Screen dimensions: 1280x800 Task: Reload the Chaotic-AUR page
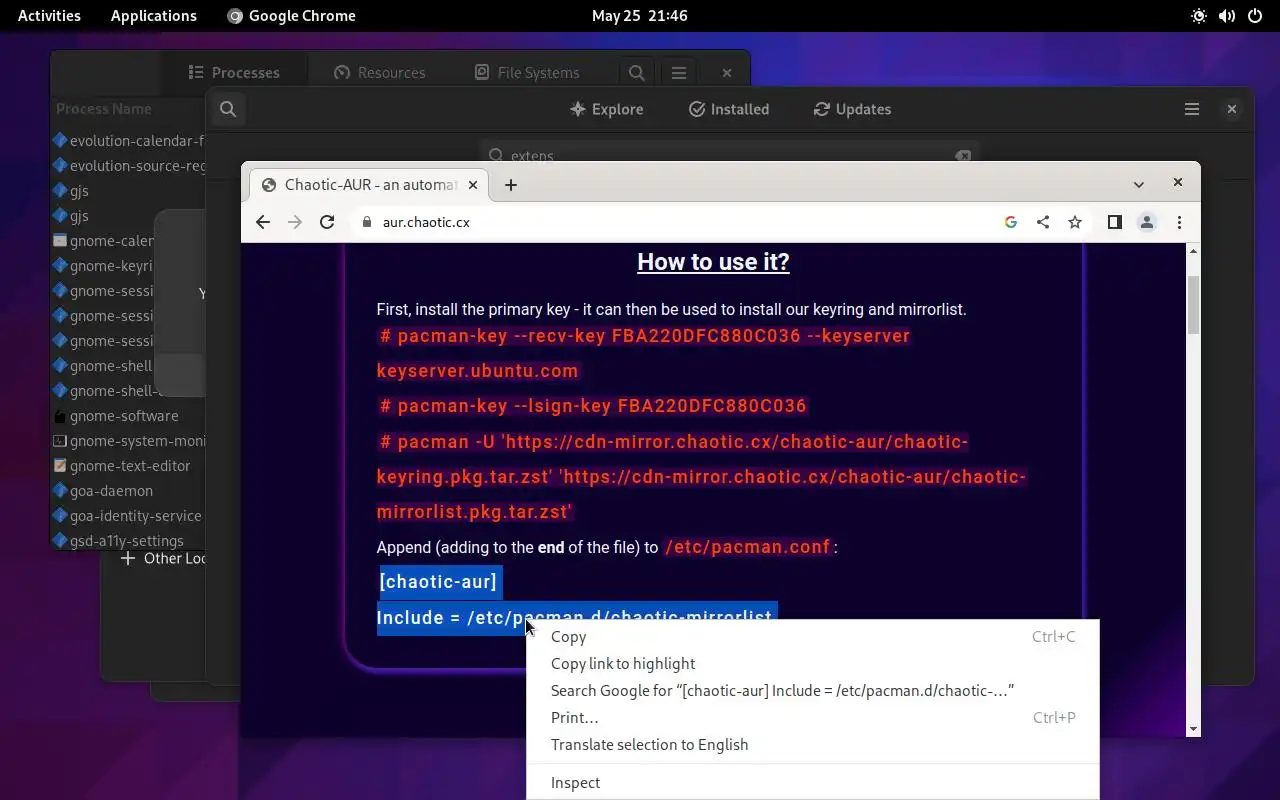327,222
